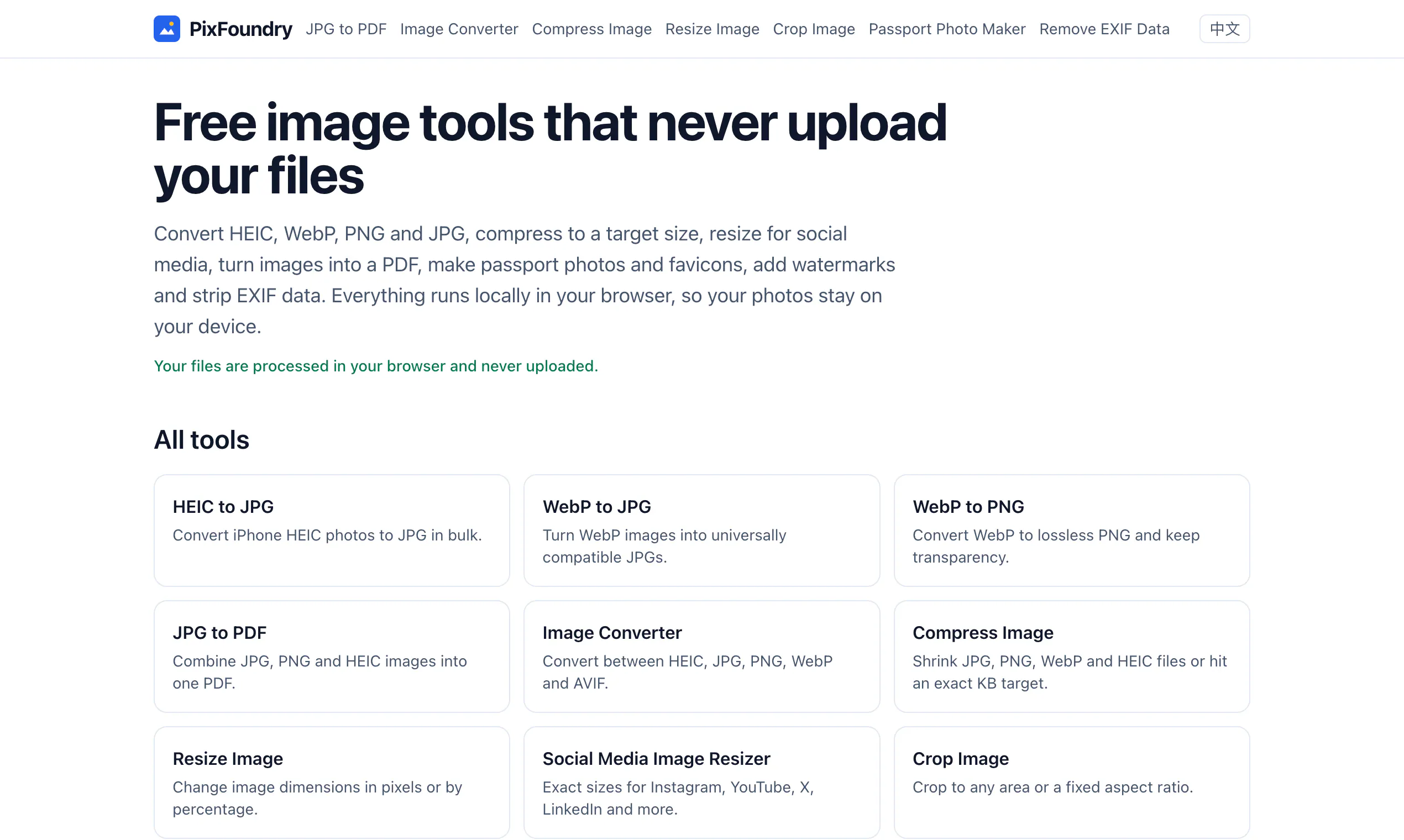Open Resize Image from the header menu
This screenshot has width=1404, height=840.
712,29
